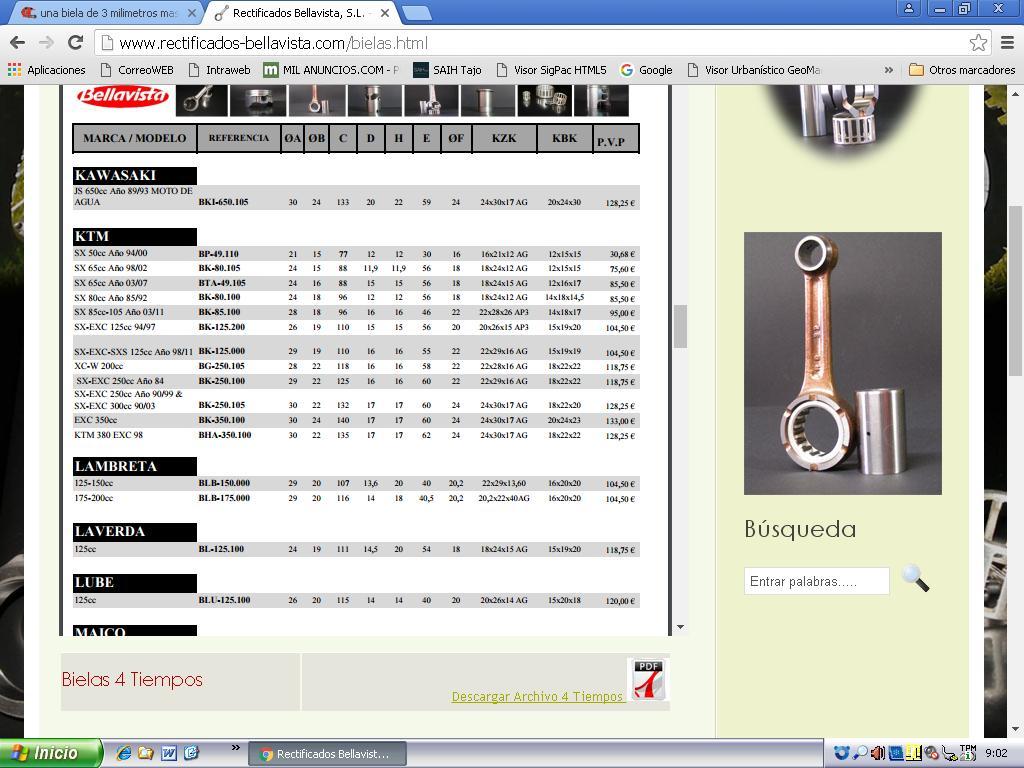Select the KTM brand heading
1024x768 pixels.
pyautogui.click(x=135, y=236)
